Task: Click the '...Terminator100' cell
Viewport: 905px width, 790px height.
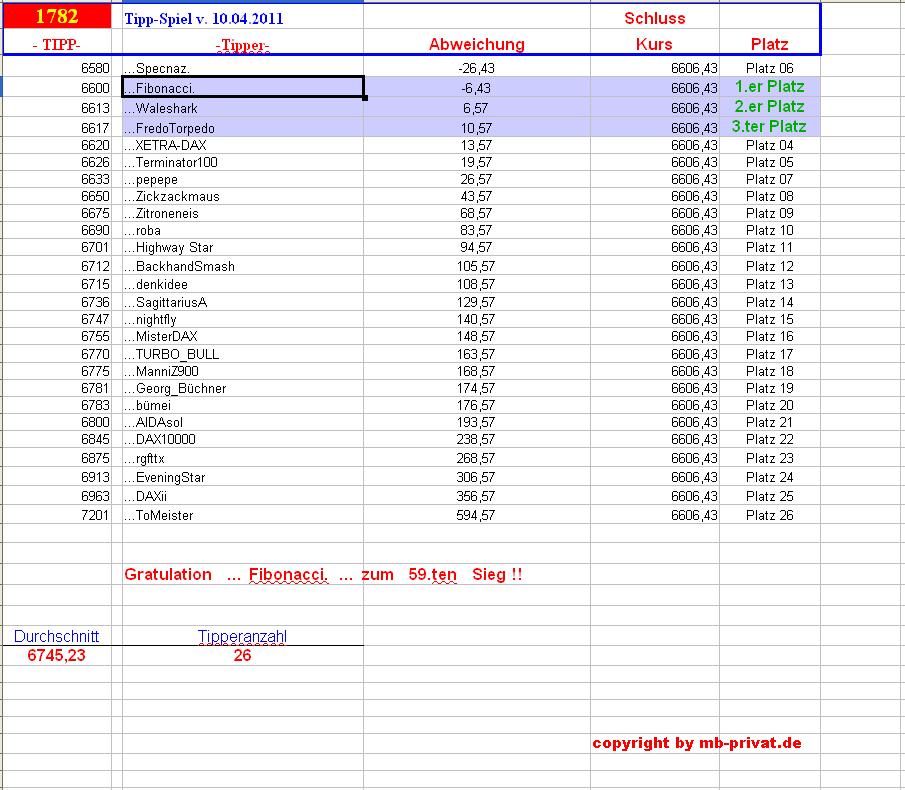Action: coord(243,162)
